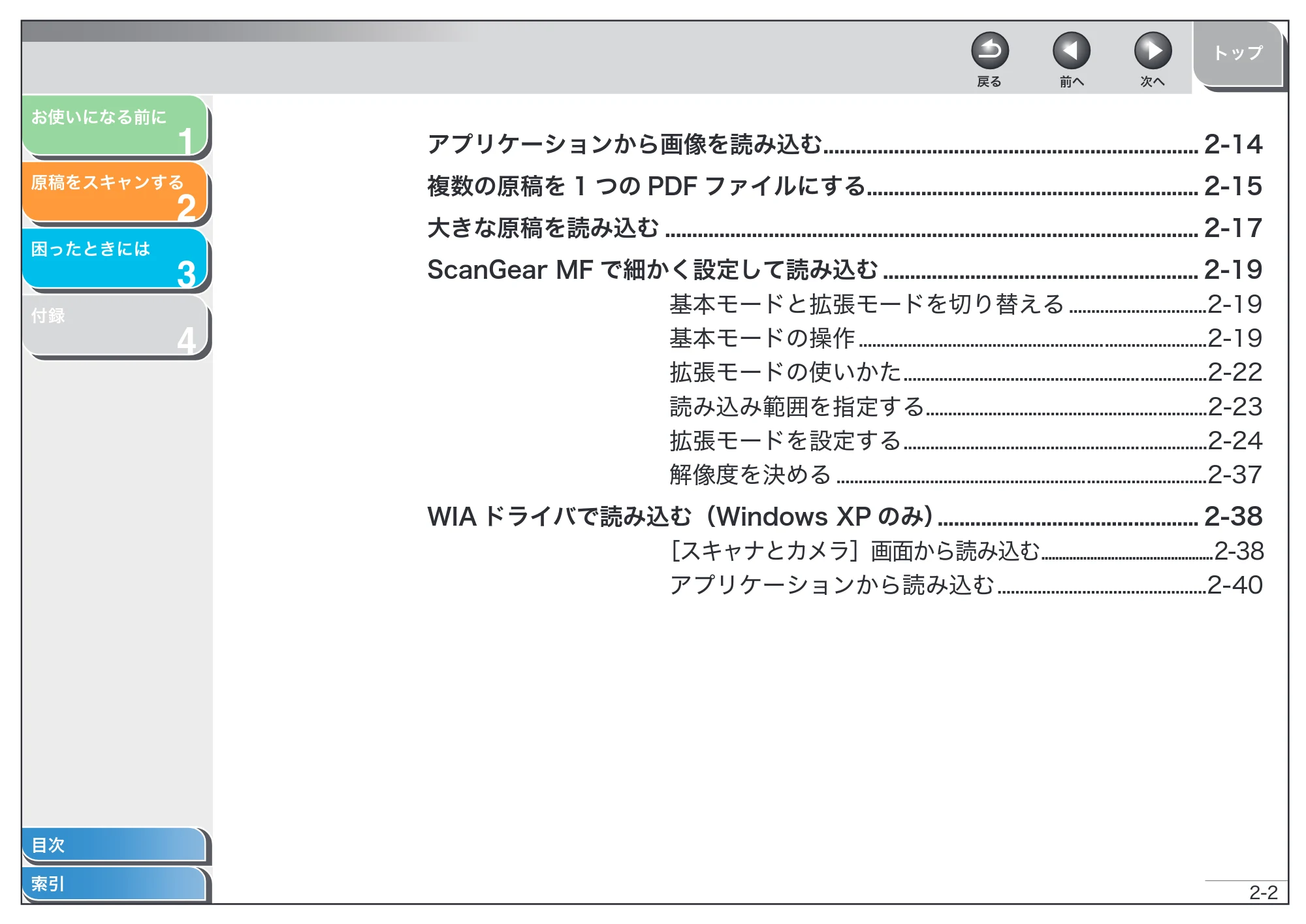Open 拡張モードの使いかた entry

pos(966,372)
